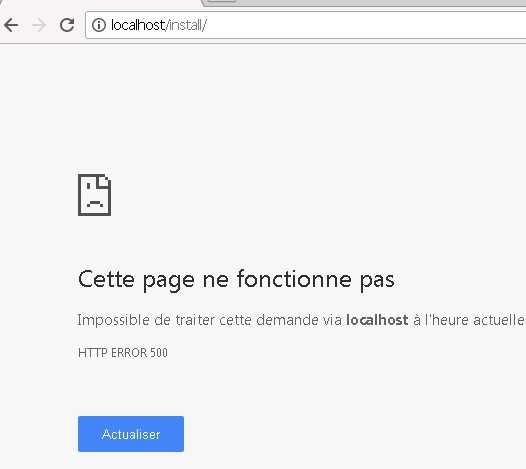This screenshot has height=469, width=526.
Task: View site information via the circled i icon
Action: (99, 25)
